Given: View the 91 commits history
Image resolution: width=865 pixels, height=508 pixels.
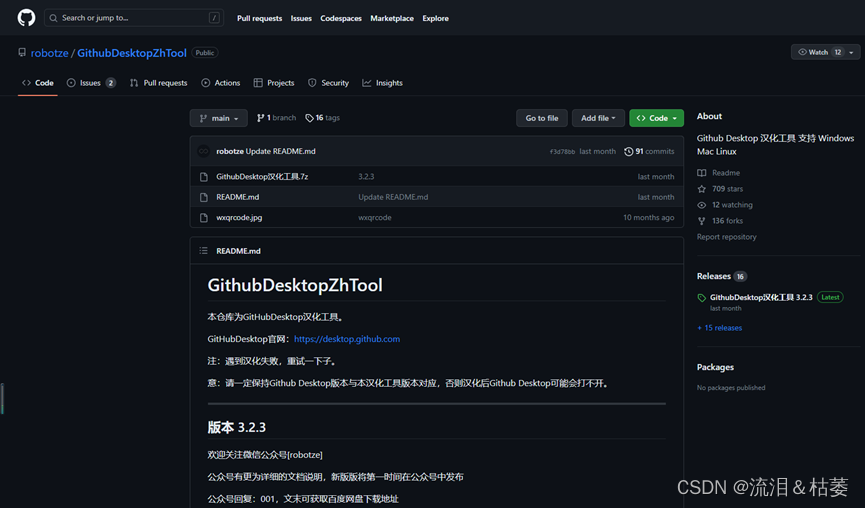Looking at the screenshot, I should click(x=649, y=151).
